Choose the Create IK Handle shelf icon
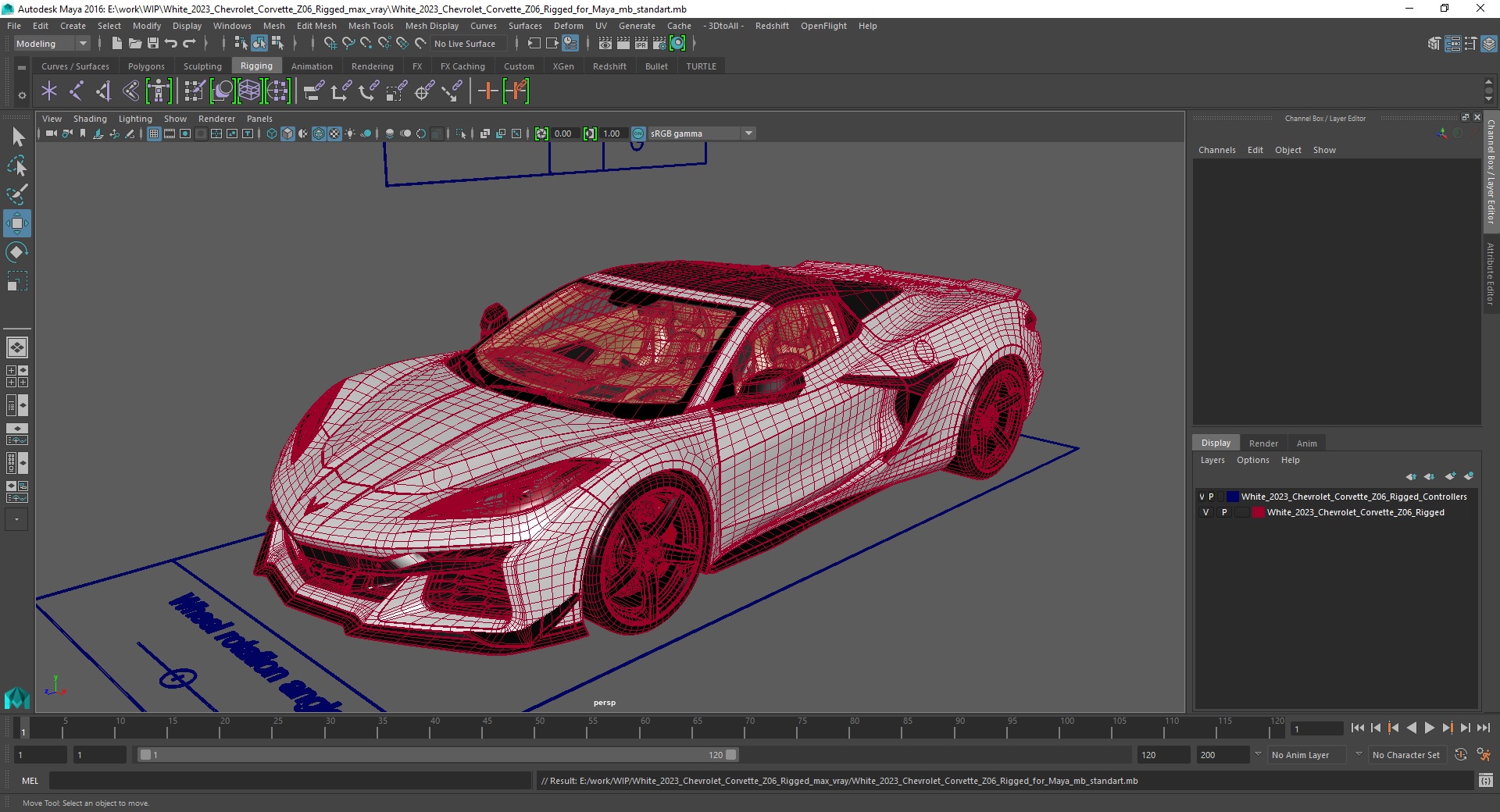Viewport: 1500px width, 812px height. tap(104, 91)
